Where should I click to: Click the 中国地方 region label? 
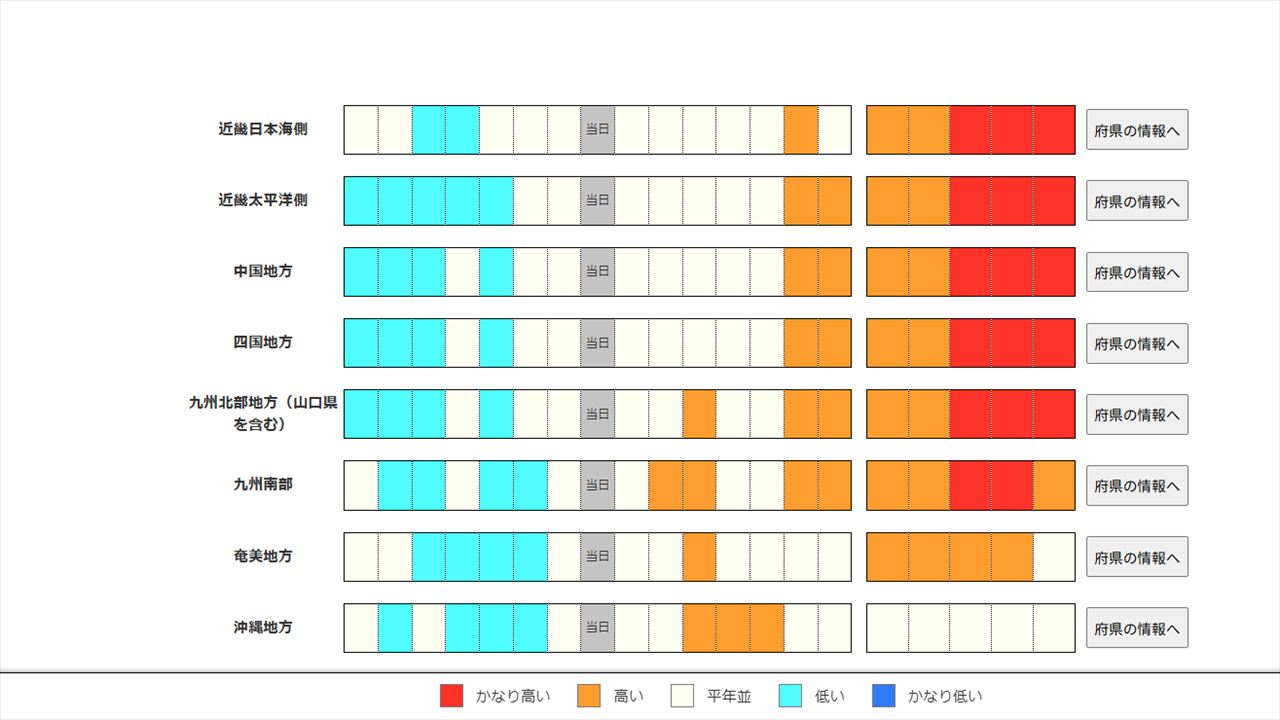coord(263,271)
